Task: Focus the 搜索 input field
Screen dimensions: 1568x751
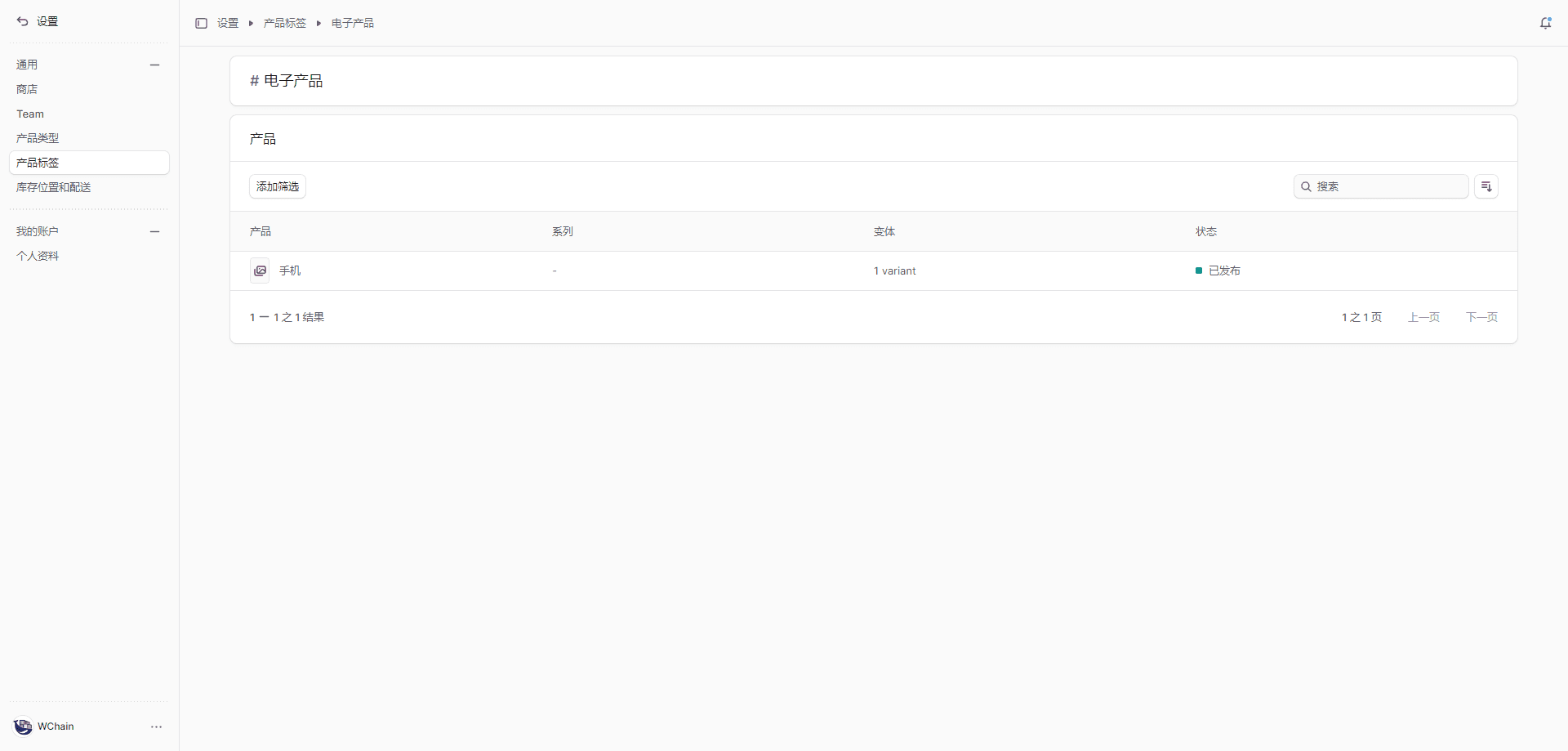Action: tap(1388, 186)
